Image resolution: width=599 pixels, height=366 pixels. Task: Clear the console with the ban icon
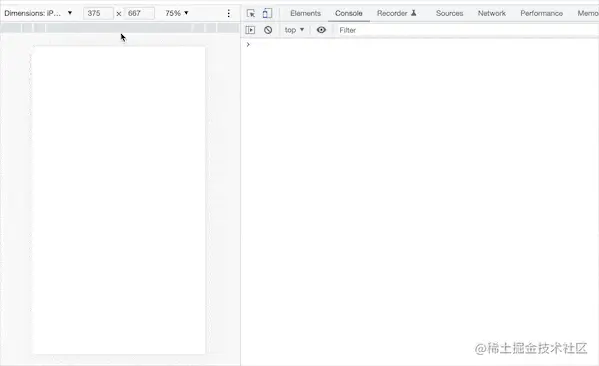pos(268,30)
